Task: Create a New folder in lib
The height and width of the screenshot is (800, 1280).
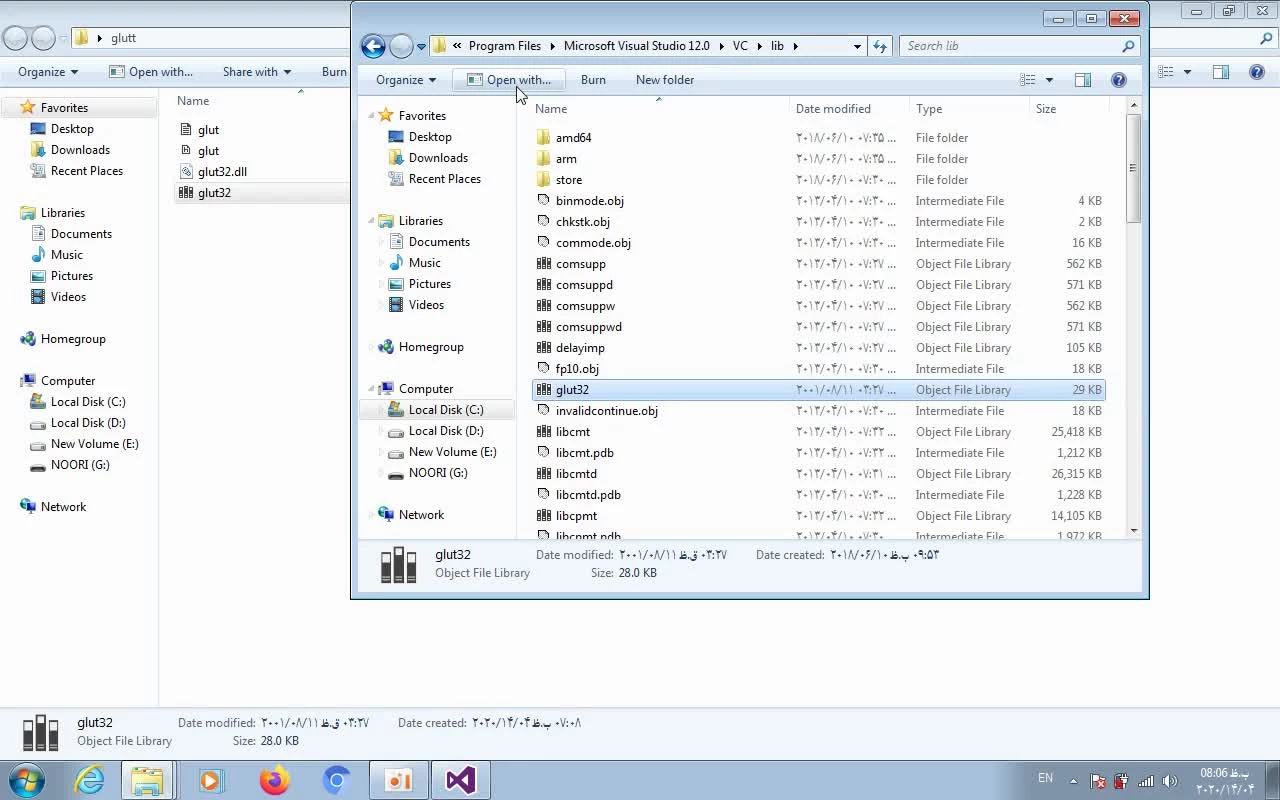Action: click(665, 80)
